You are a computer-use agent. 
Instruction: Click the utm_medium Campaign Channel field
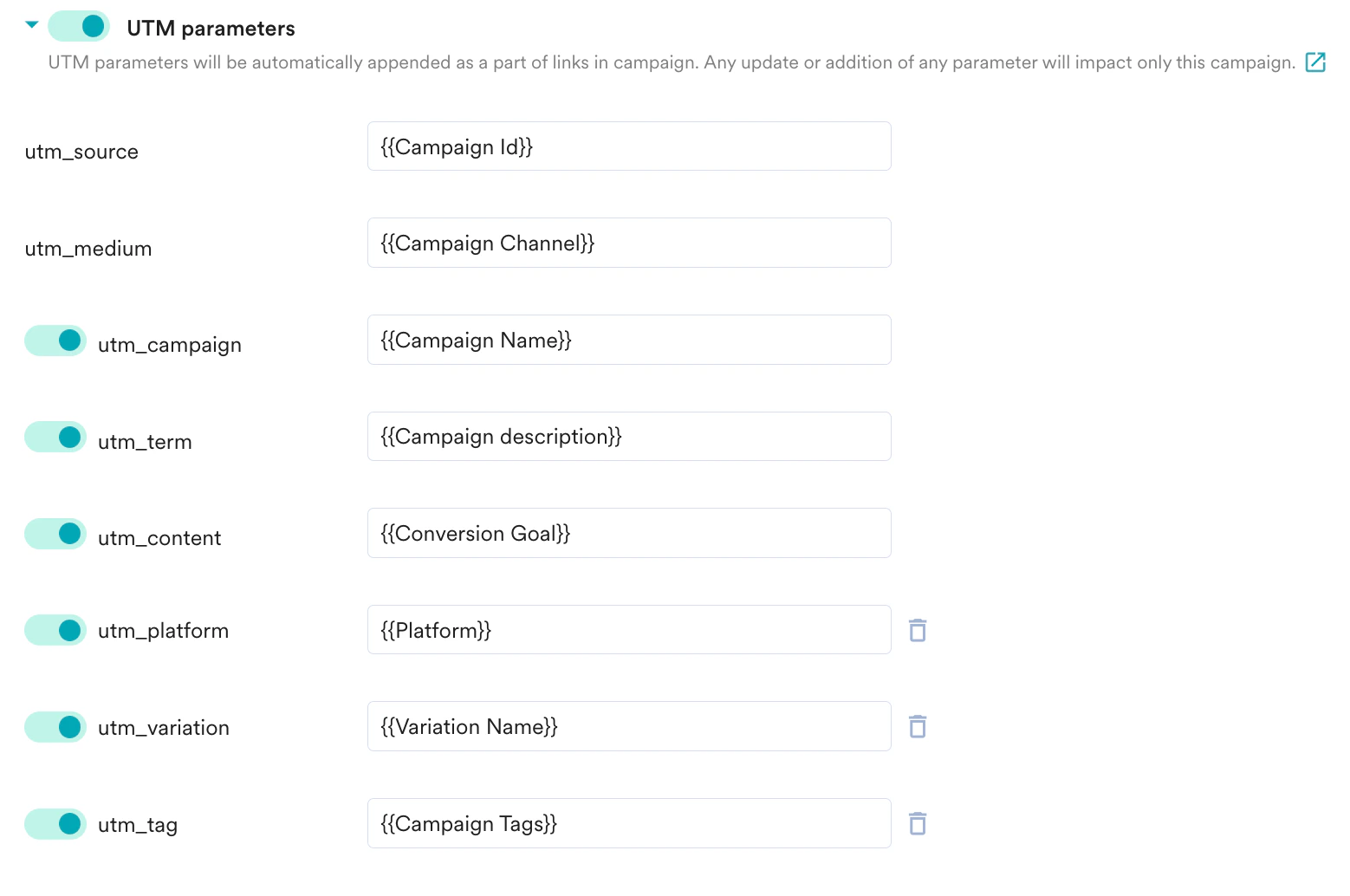coord(629,243)
